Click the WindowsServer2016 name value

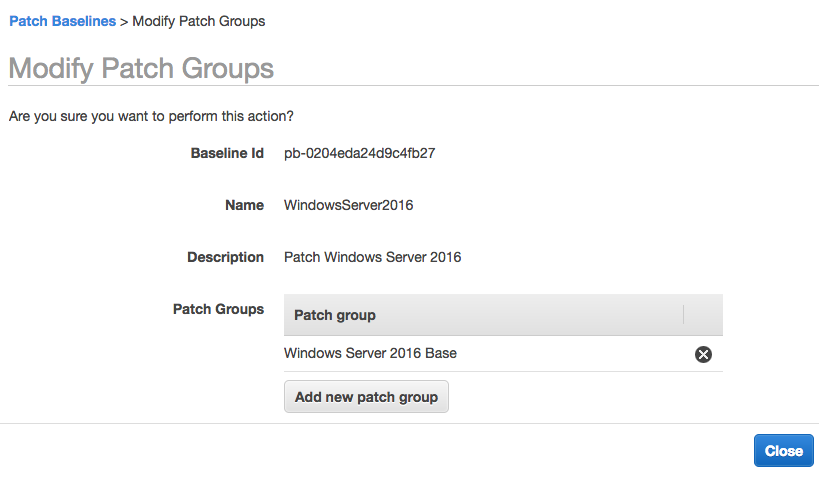pos(348,206)
